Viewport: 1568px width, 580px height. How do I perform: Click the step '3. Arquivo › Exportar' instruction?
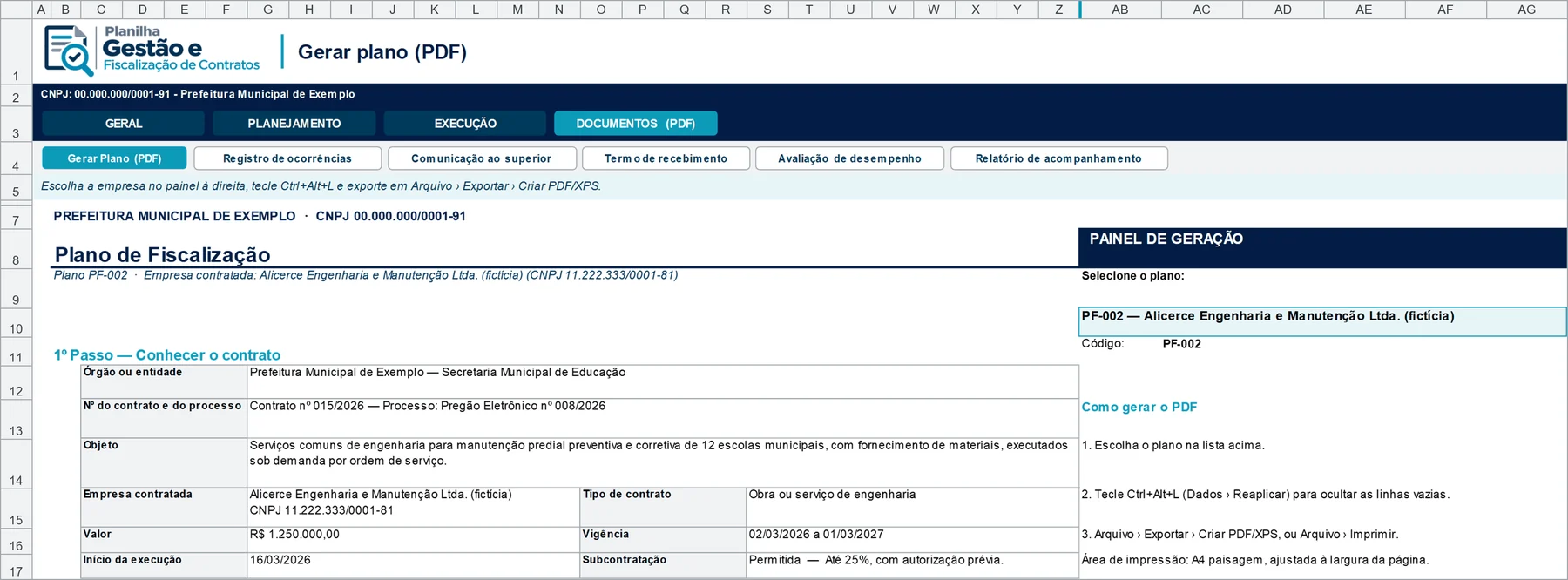pyautogui.click(x=1239, y=534)
